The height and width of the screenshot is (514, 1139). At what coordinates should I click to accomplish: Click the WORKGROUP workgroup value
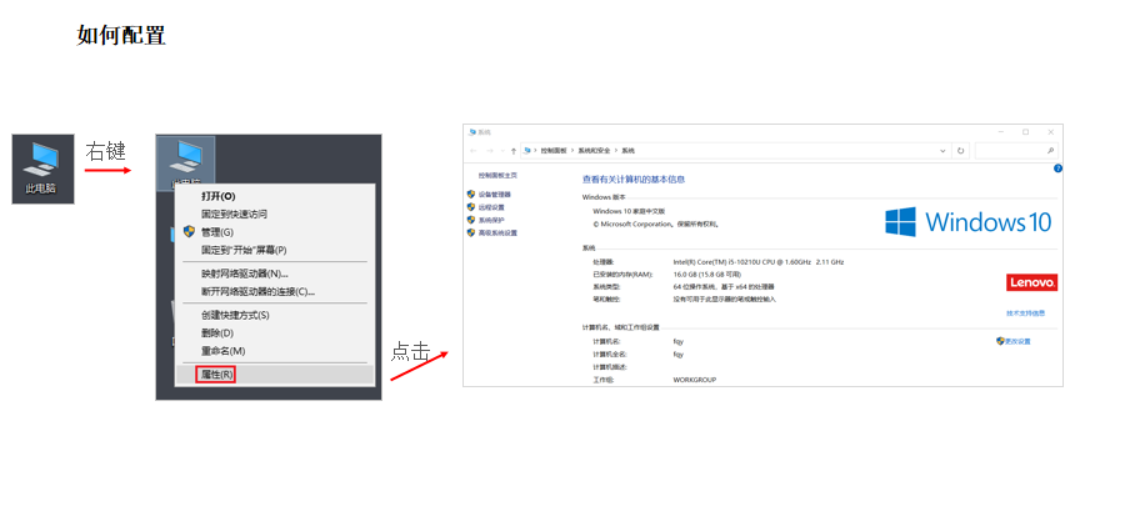694,380
